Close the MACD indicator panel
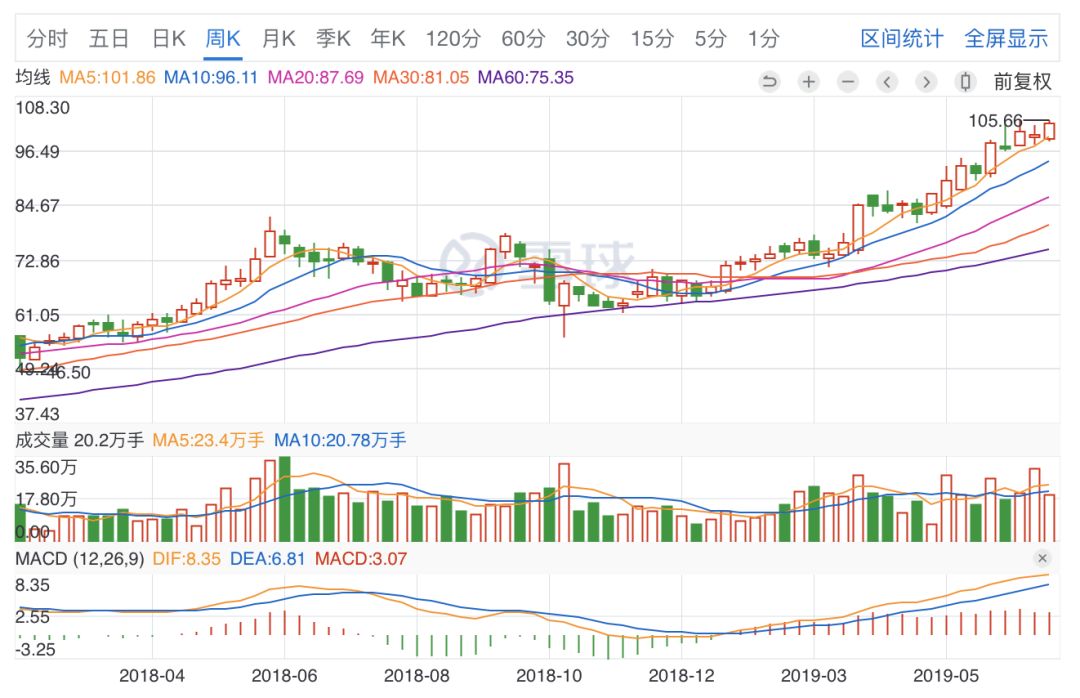The image size is (1080, 698). point(1042,558)
